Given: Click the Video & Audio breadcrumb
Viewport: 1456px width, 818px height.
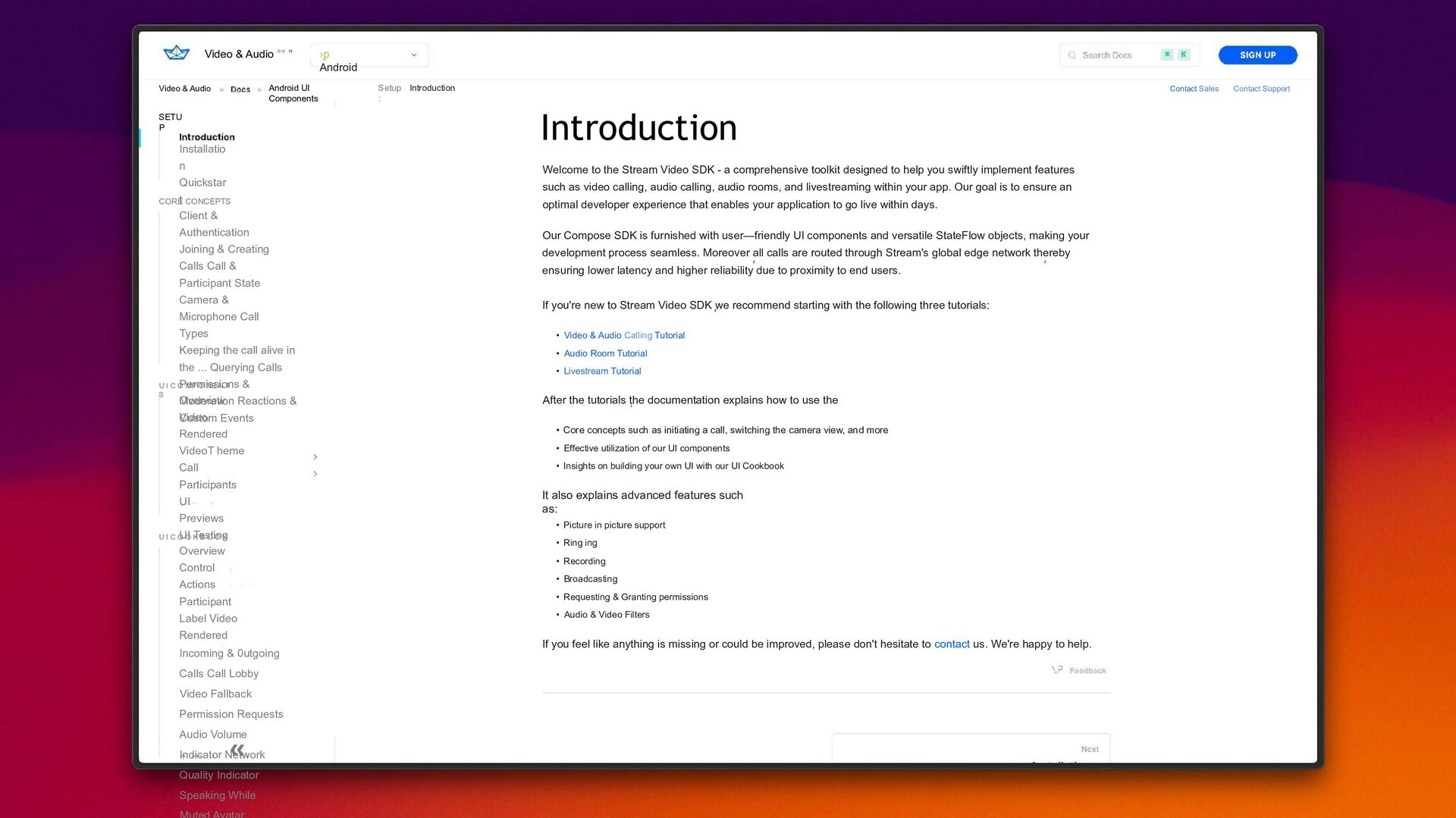Looking at the screenshot, I should point(185,89).
